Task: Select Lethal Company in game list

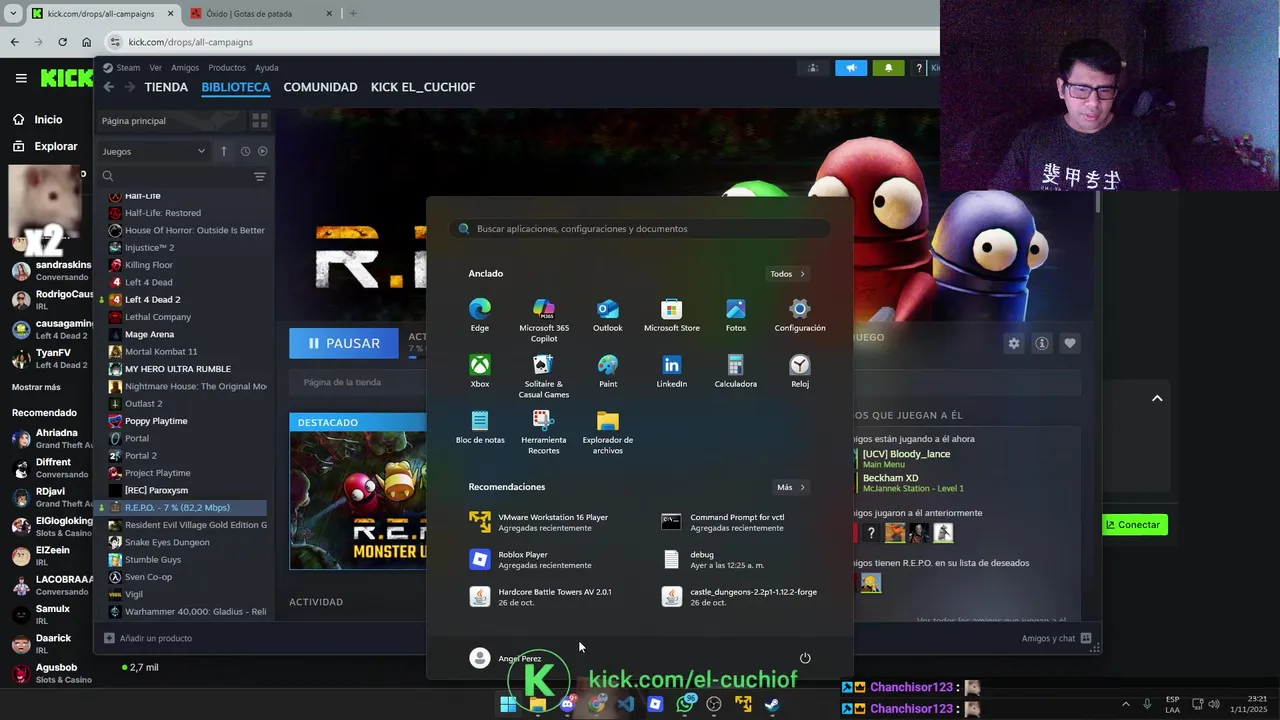Action: pos(158,317)
